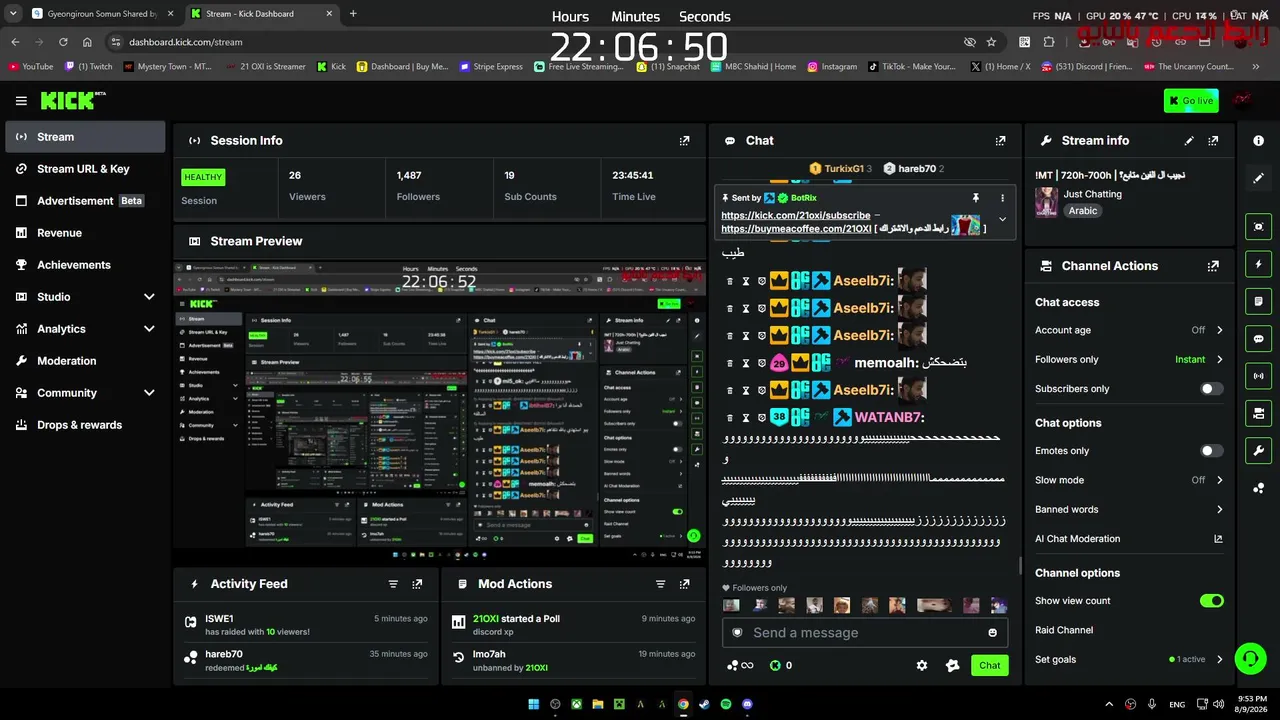Open Spotify from the taskbar

(726, 704)
